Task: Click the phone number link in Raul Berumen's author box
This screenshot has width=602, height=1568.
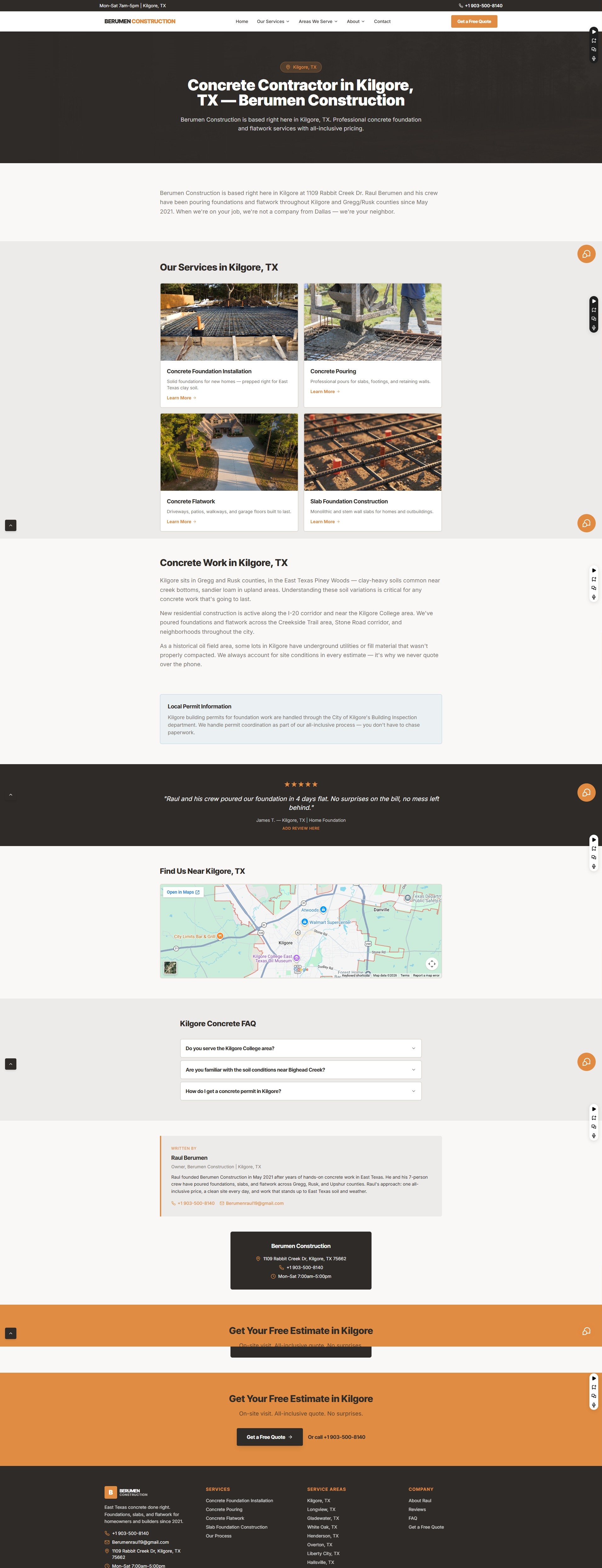Action: [193, 1203]
